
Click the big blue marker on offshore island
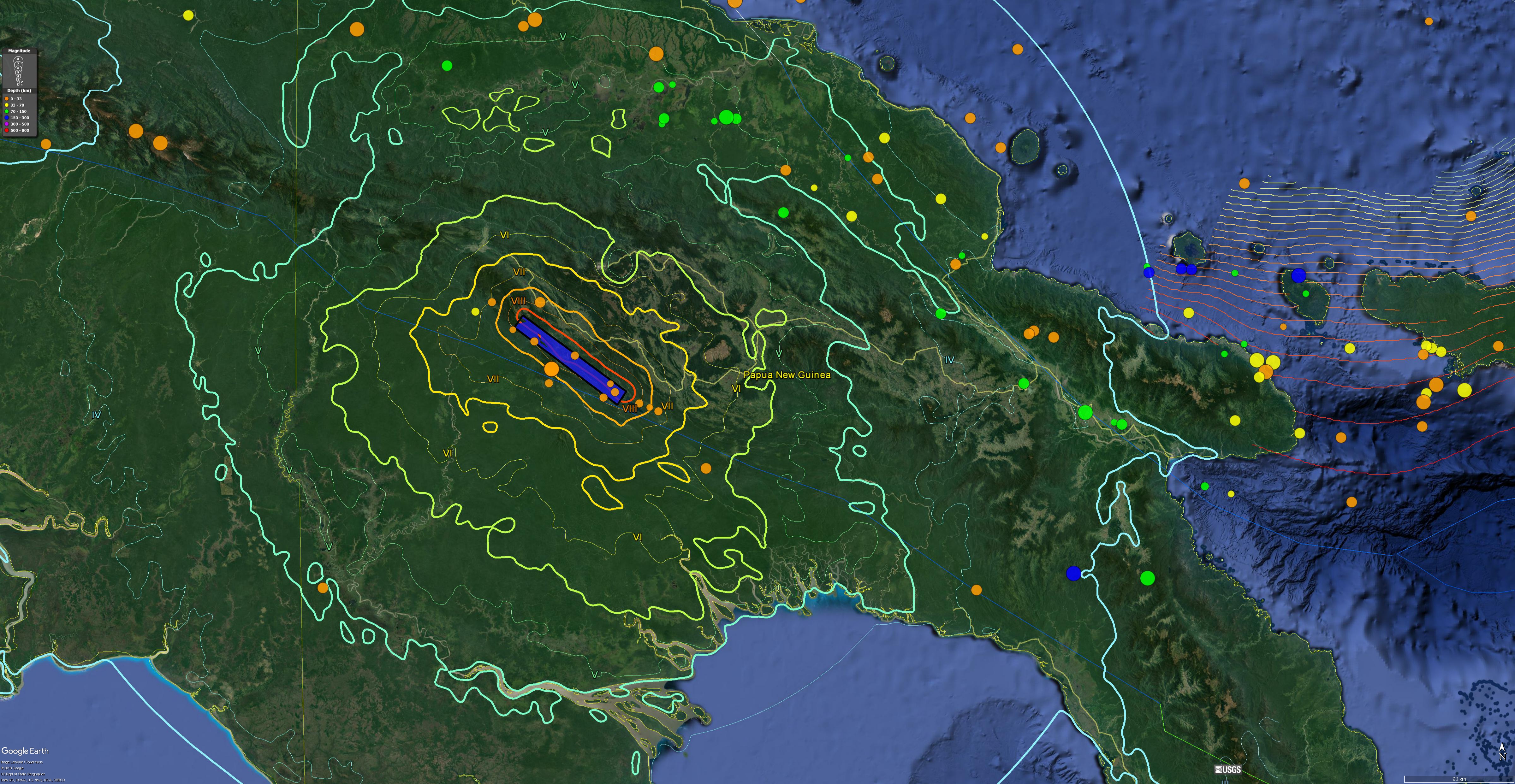pyautogui.click(x=1298, y=276)
